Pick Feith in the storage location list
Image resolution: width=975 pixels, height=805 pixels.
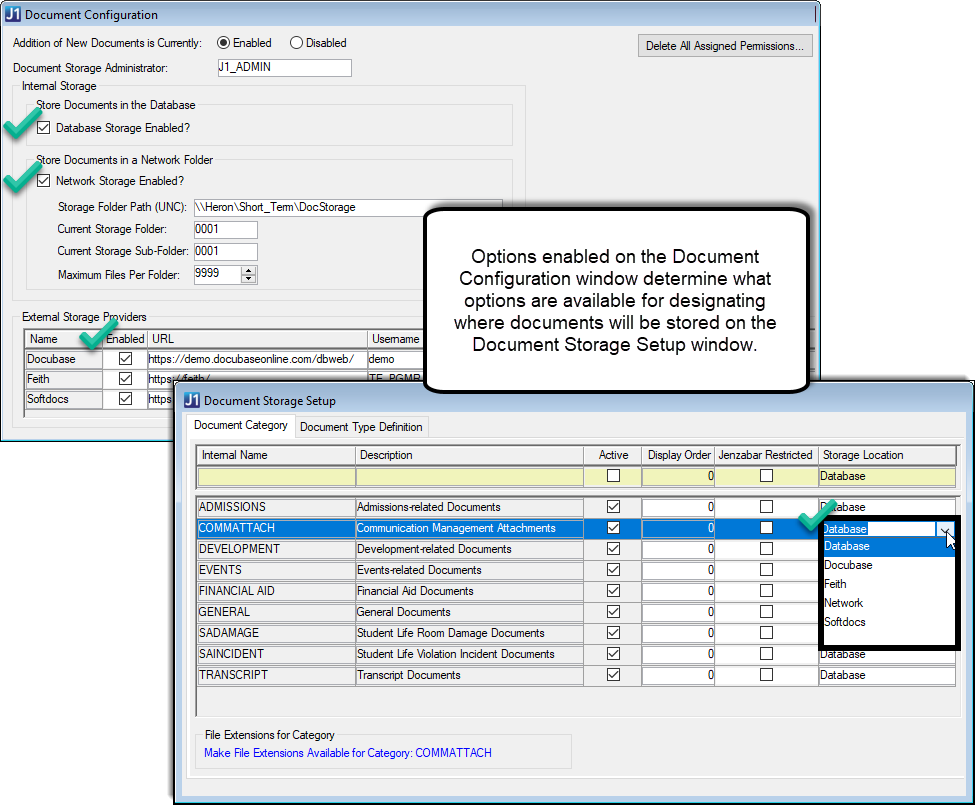point(835,584)
